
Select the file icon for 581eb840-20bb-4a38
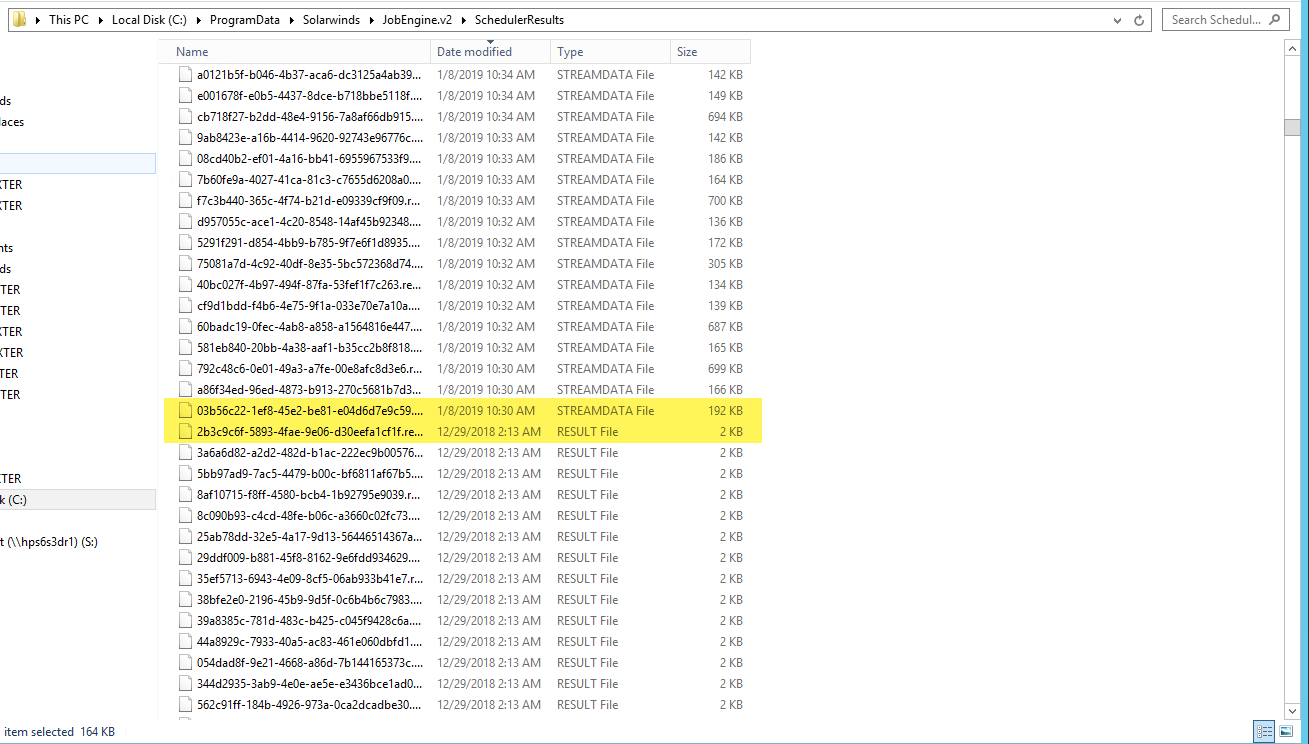[185, 347]
